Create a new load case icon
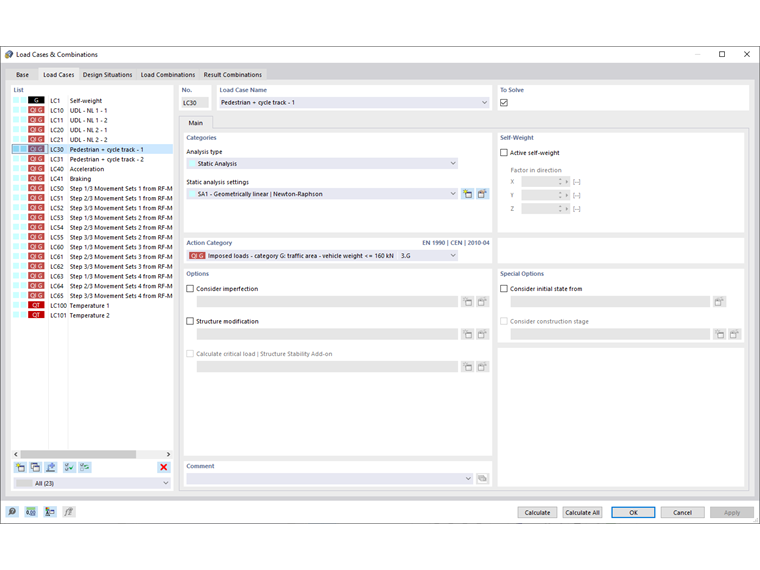 coord(20,467)
